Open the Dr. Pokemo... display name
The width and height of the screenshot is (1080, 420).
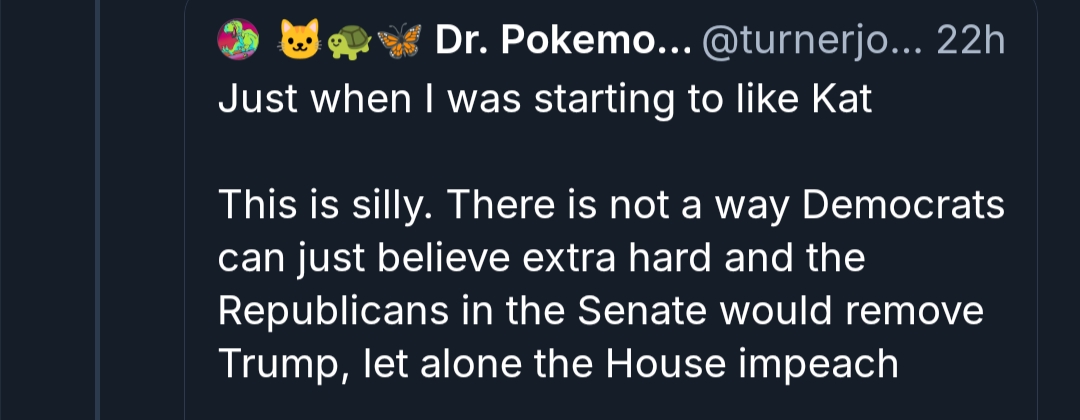pos(562,40)
